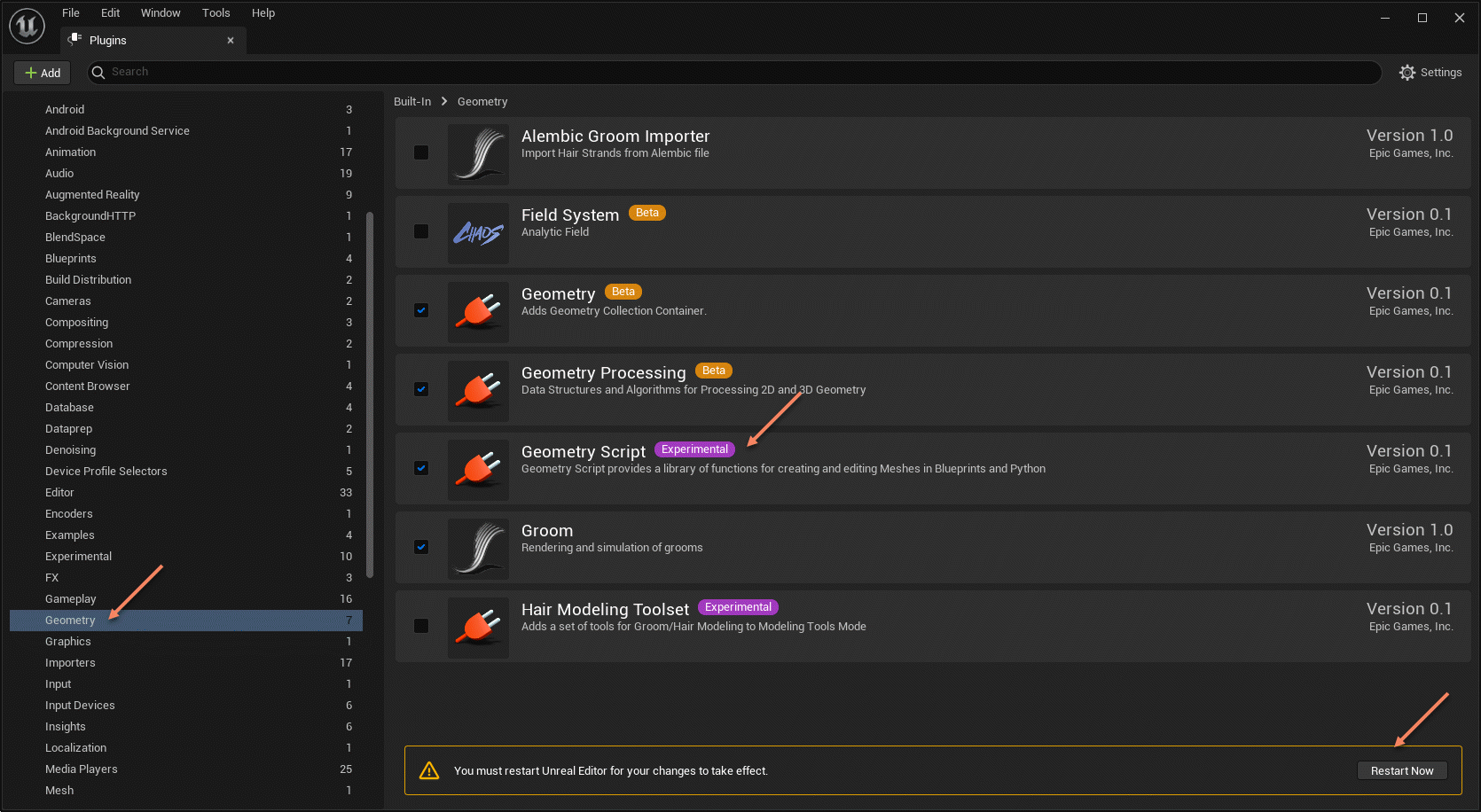Image resolution: width=1481 pixels, height=812 pixels.
Task: Open the Window menu
Action: [x=161, y=13]
